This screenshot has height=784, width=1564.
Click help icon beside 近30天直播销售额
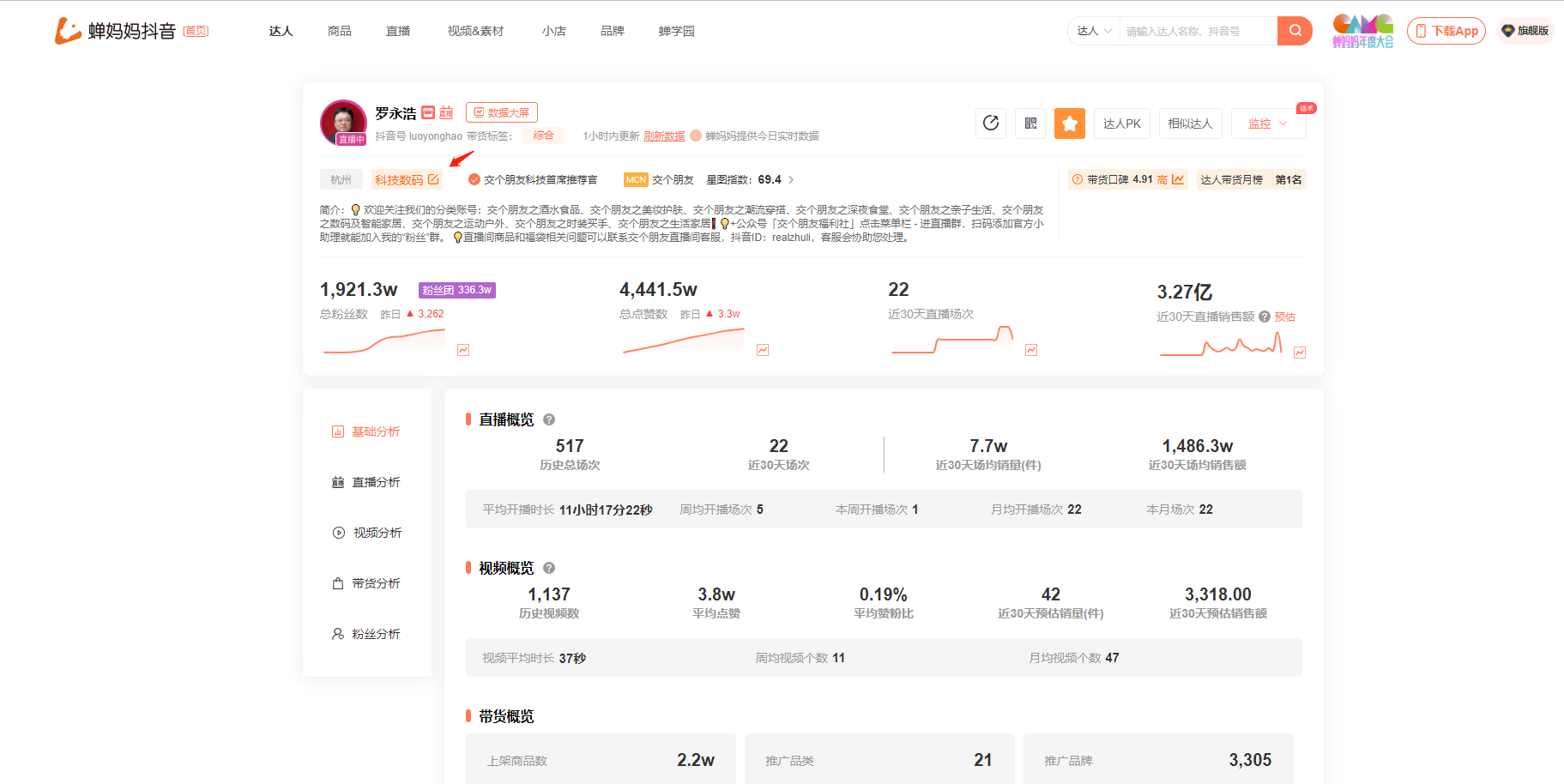click(1265, 317)
